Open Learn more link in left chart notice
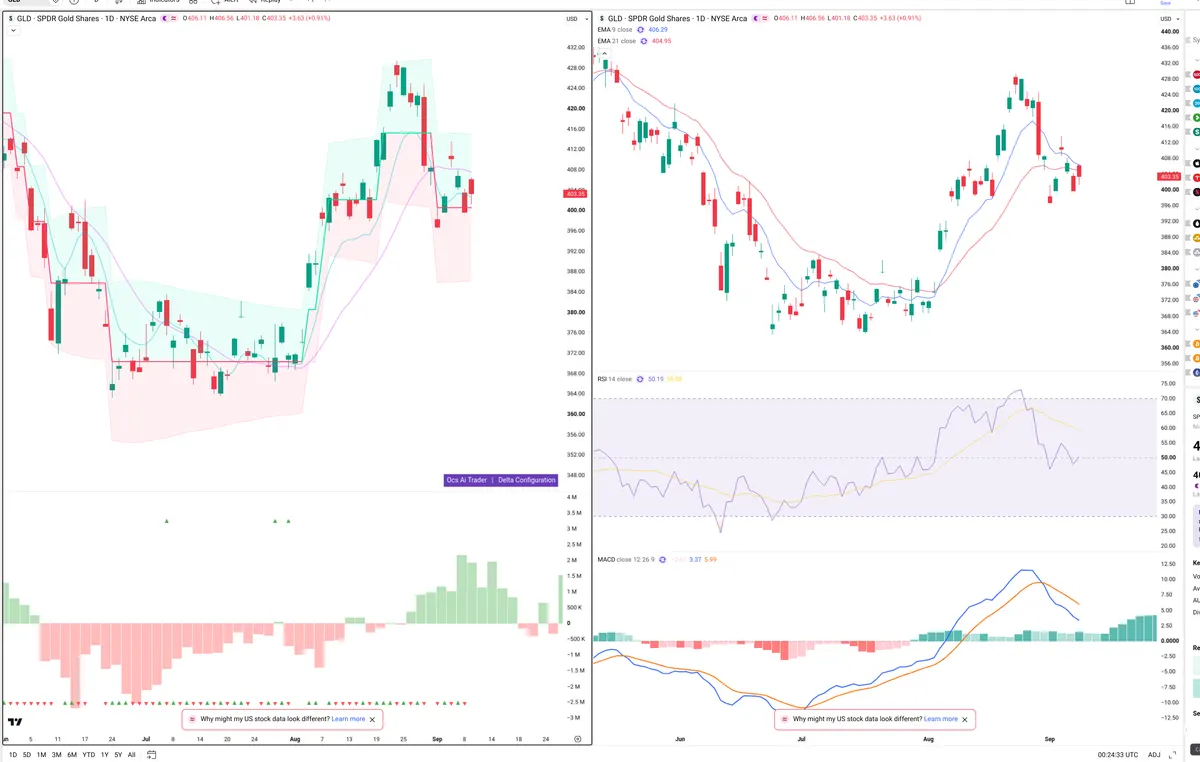Viewport: 1200px width, 762px height. click(x=348, y=719)
